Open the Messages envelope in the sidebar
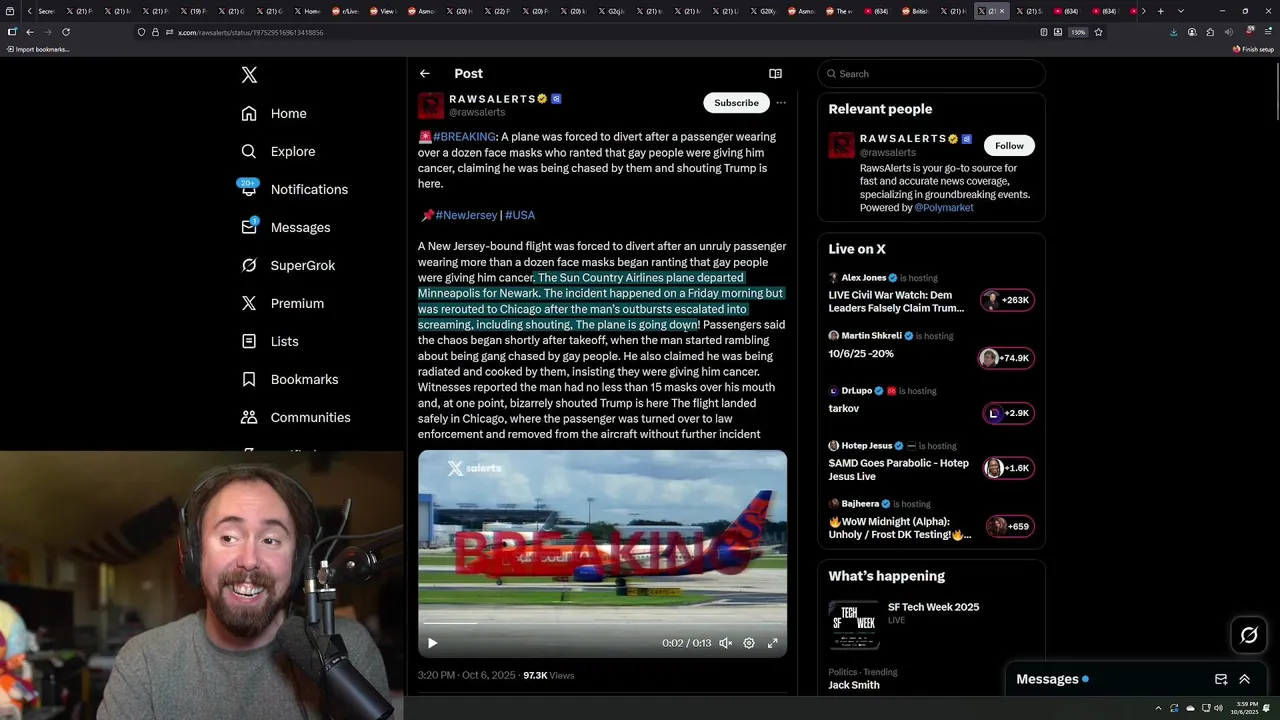The width and height of the screenshot is (1280, 720). [x=249, y=227]
